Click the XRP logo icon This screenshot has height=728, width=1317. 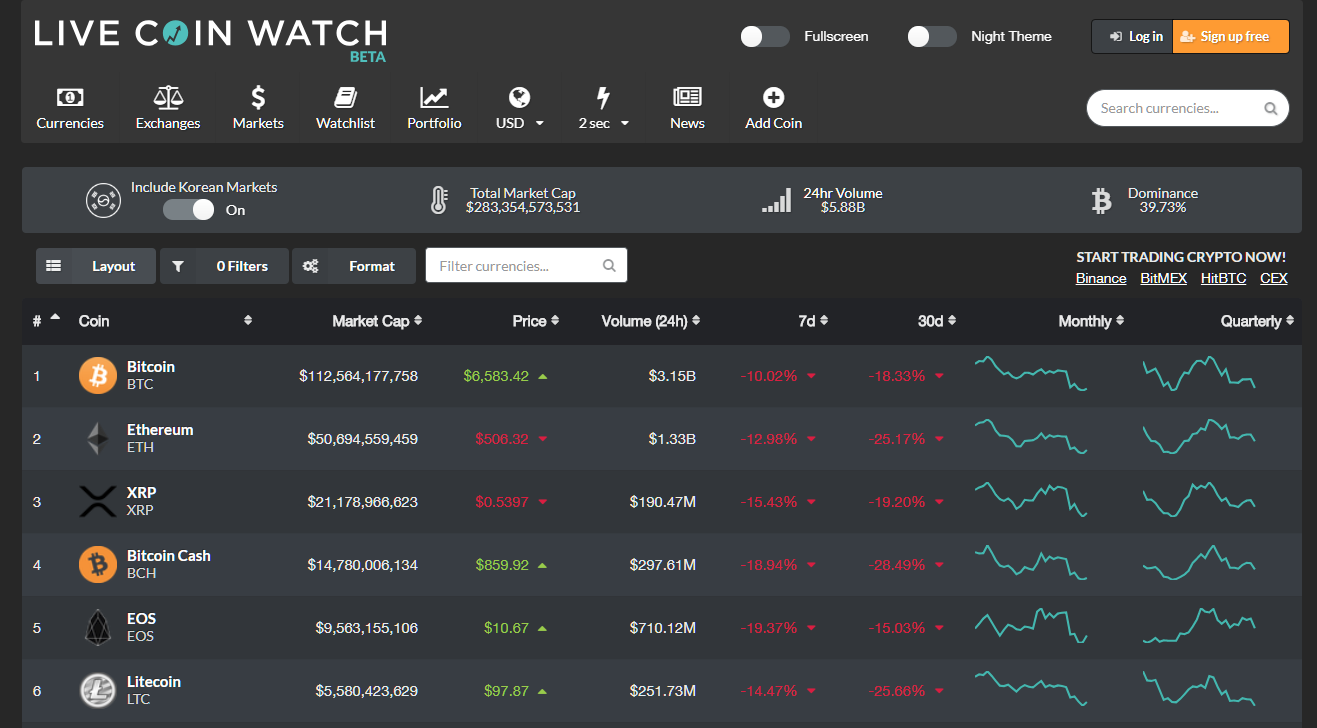(98, 502)
